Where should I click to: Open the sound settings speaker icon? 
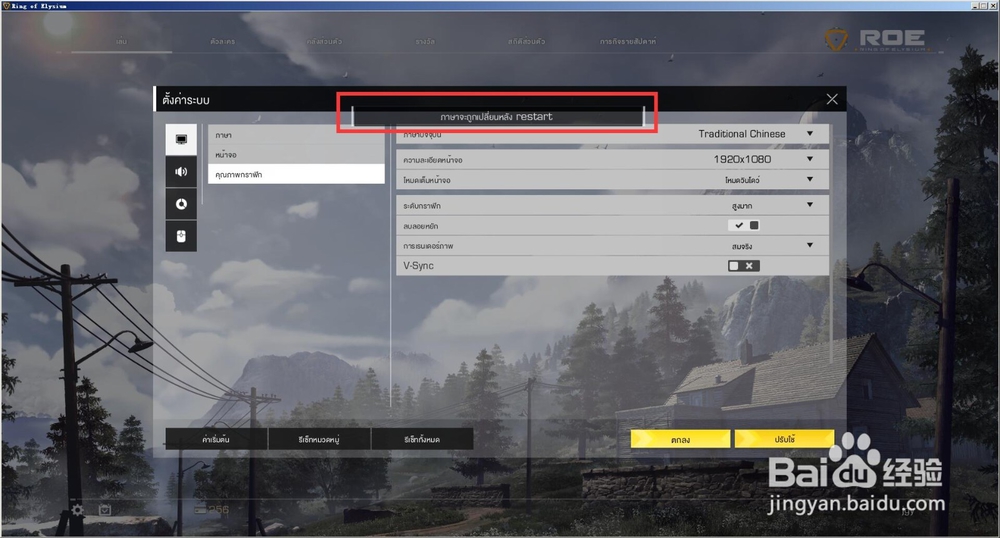point(181,171)
